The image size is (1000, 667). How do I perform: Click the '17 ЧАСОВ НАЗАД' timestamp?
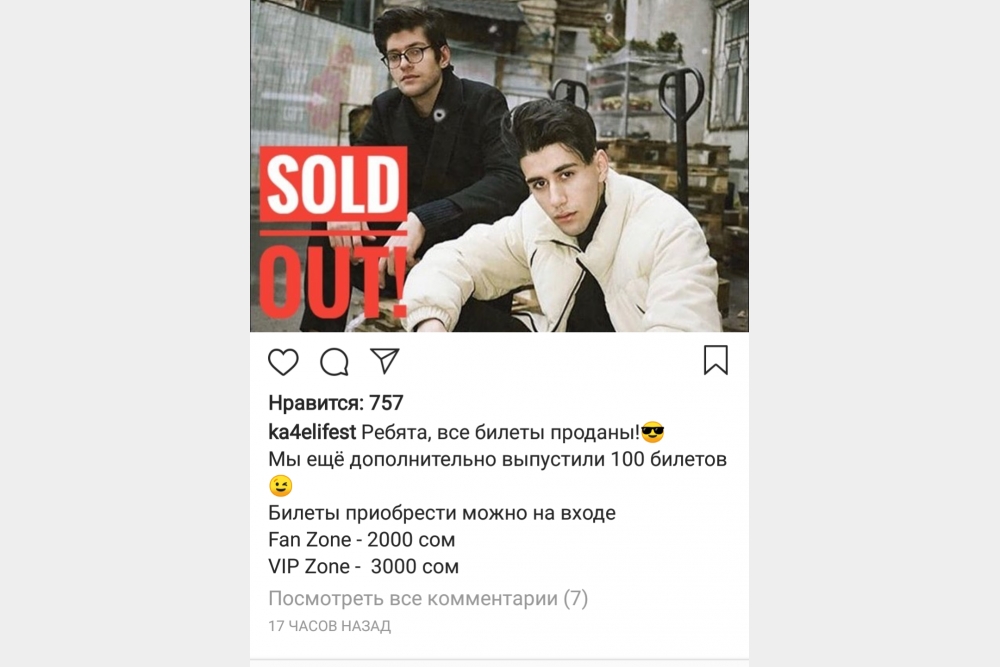point(330,626)
